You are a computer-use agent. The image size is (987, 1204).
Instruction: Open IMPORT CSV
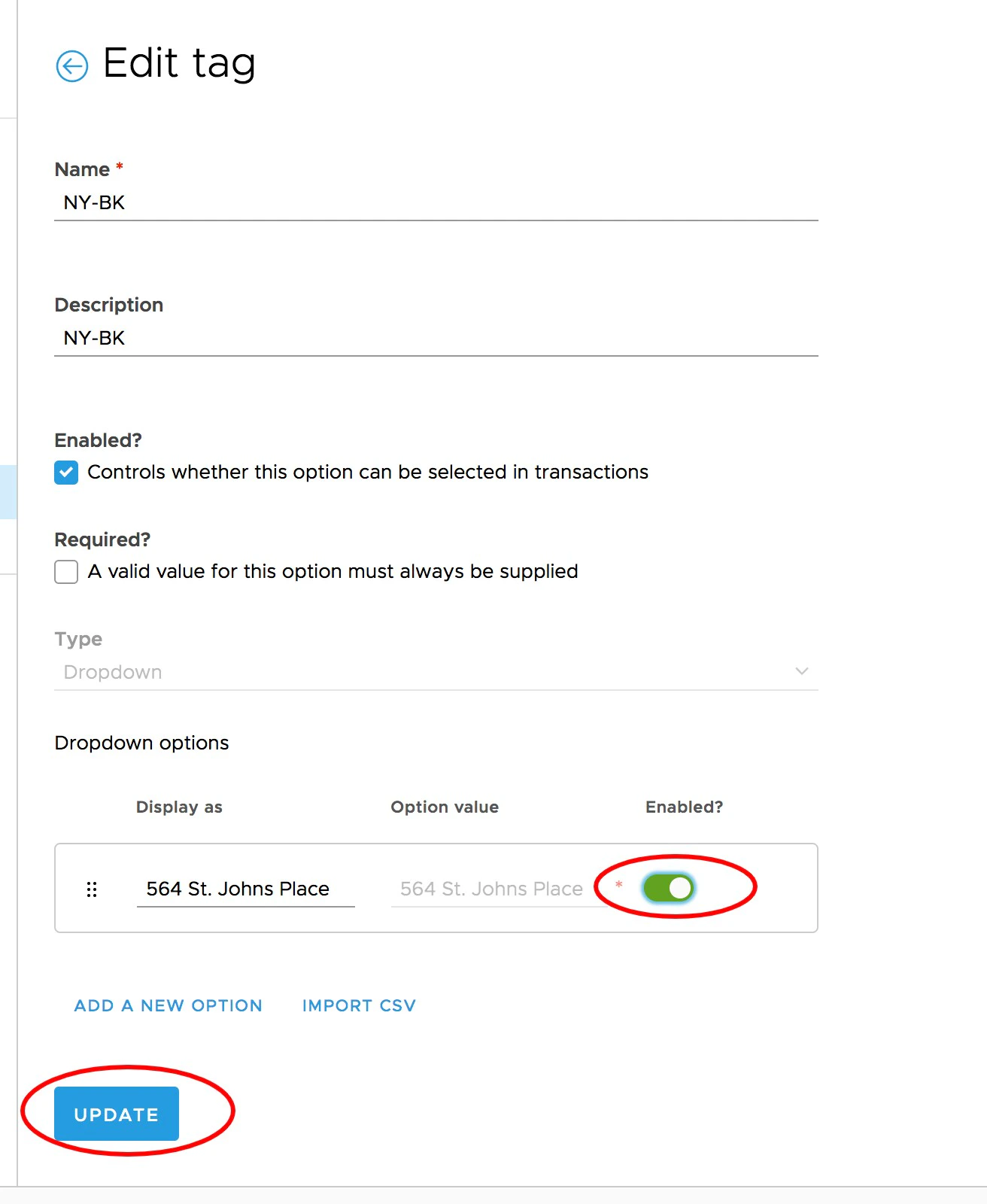pyautogui.click(x=359, y=1005)
